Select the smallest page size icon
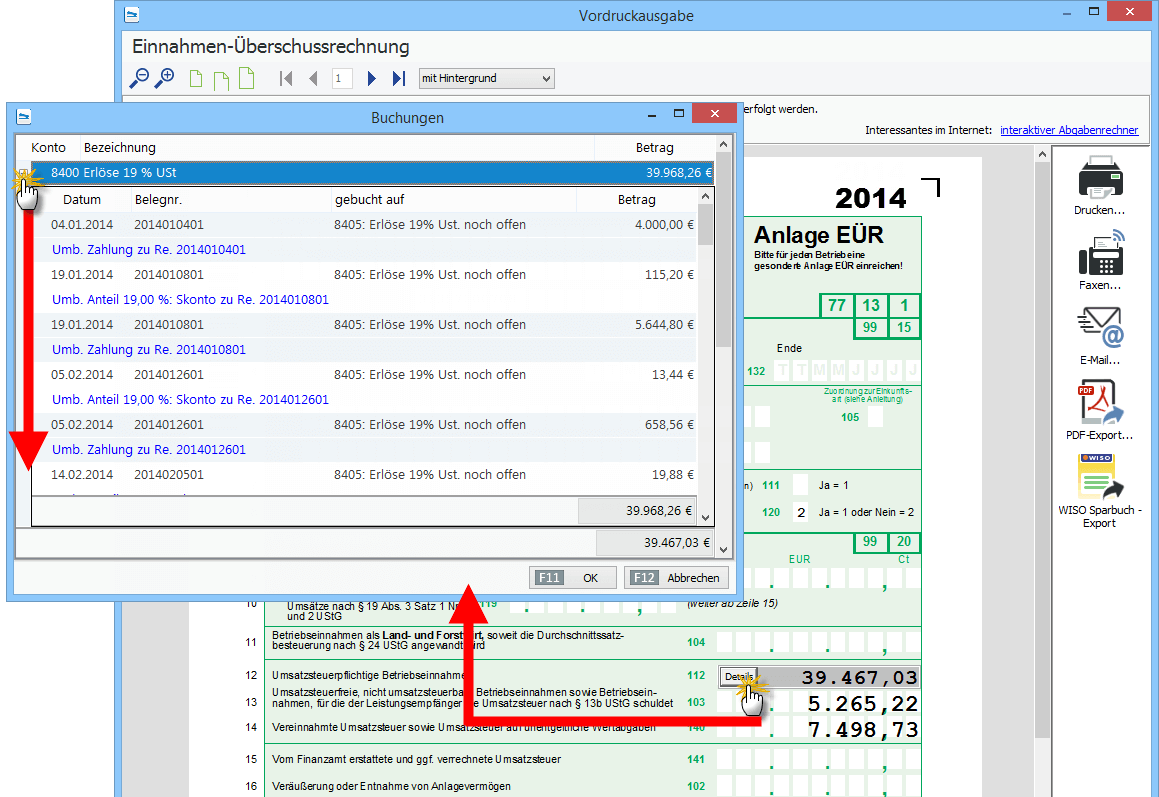 197,79
